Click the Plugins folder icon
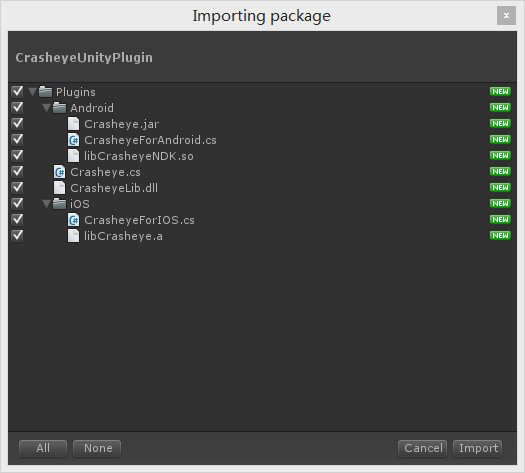 pyautogui.click(x=45, y=92)
